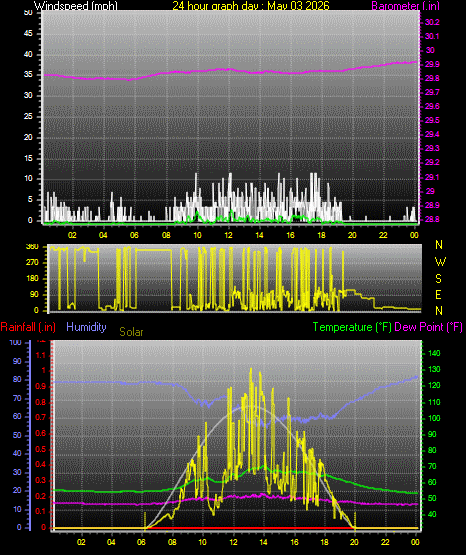Click the Windspeed (mph) axis title
466x555 pixels.
click(76, 6)
